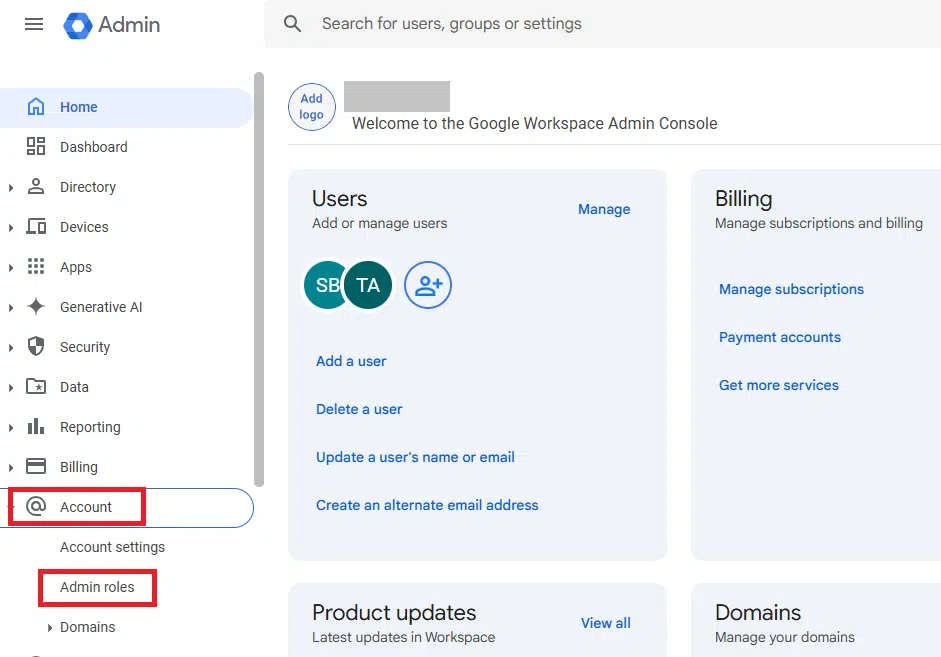Open Admin roles submenu item
Screen dimensions: 941x657
97,587
